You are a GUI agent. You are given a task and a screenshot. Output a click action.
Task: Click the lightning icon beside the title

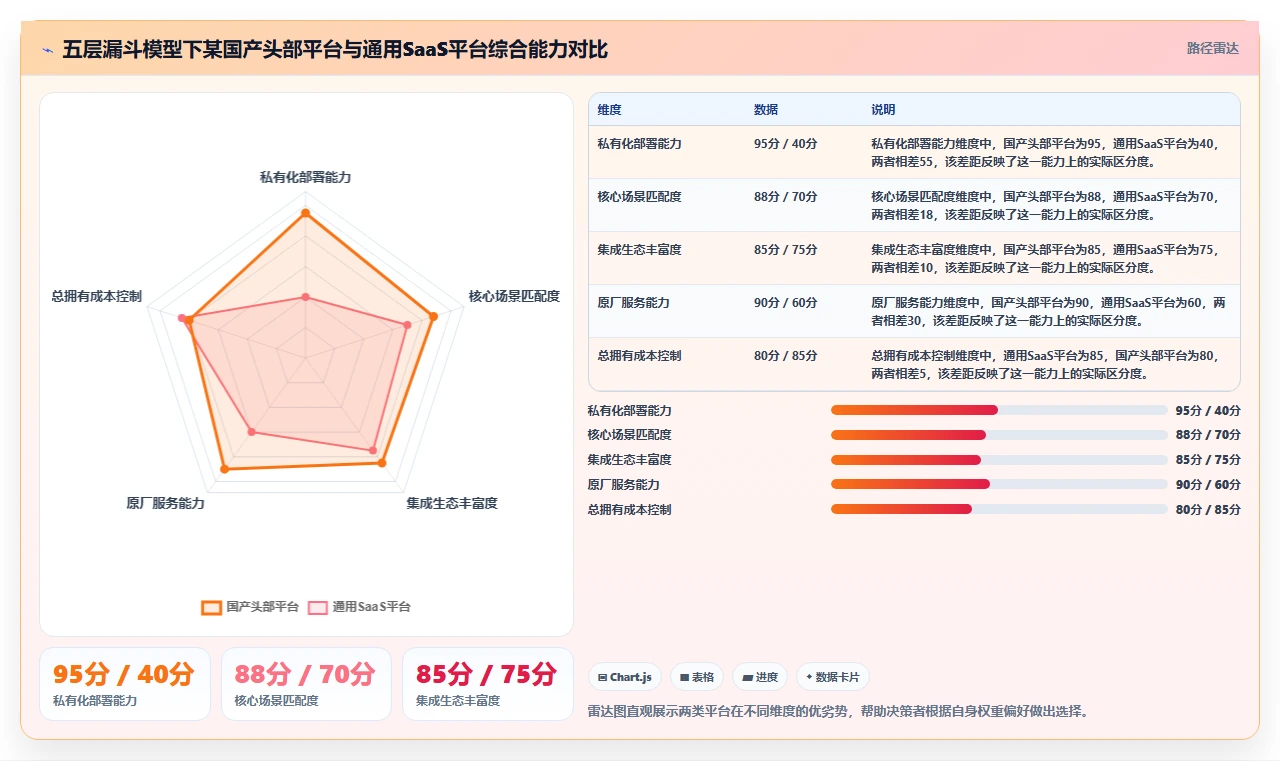[x=47, y=50]
